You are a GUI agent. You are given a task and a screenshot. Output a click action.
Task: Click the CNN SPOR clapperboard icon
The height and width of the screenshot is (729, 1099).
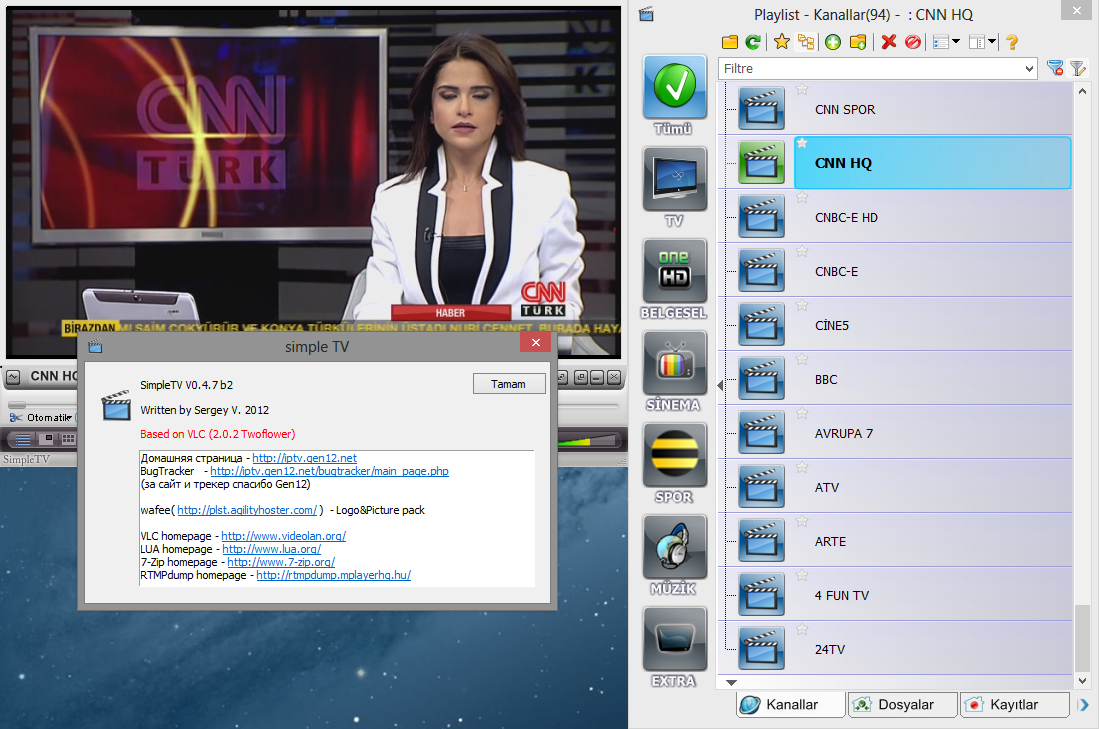761,108
